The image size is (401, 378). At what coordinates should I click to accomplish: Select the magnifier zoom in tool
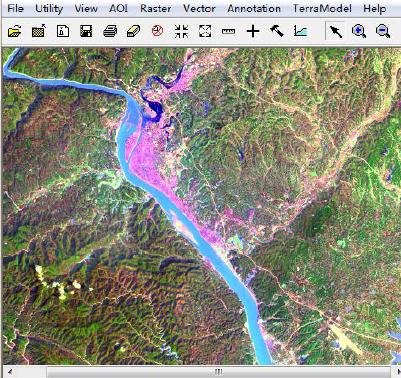click(x=359, y=31)
